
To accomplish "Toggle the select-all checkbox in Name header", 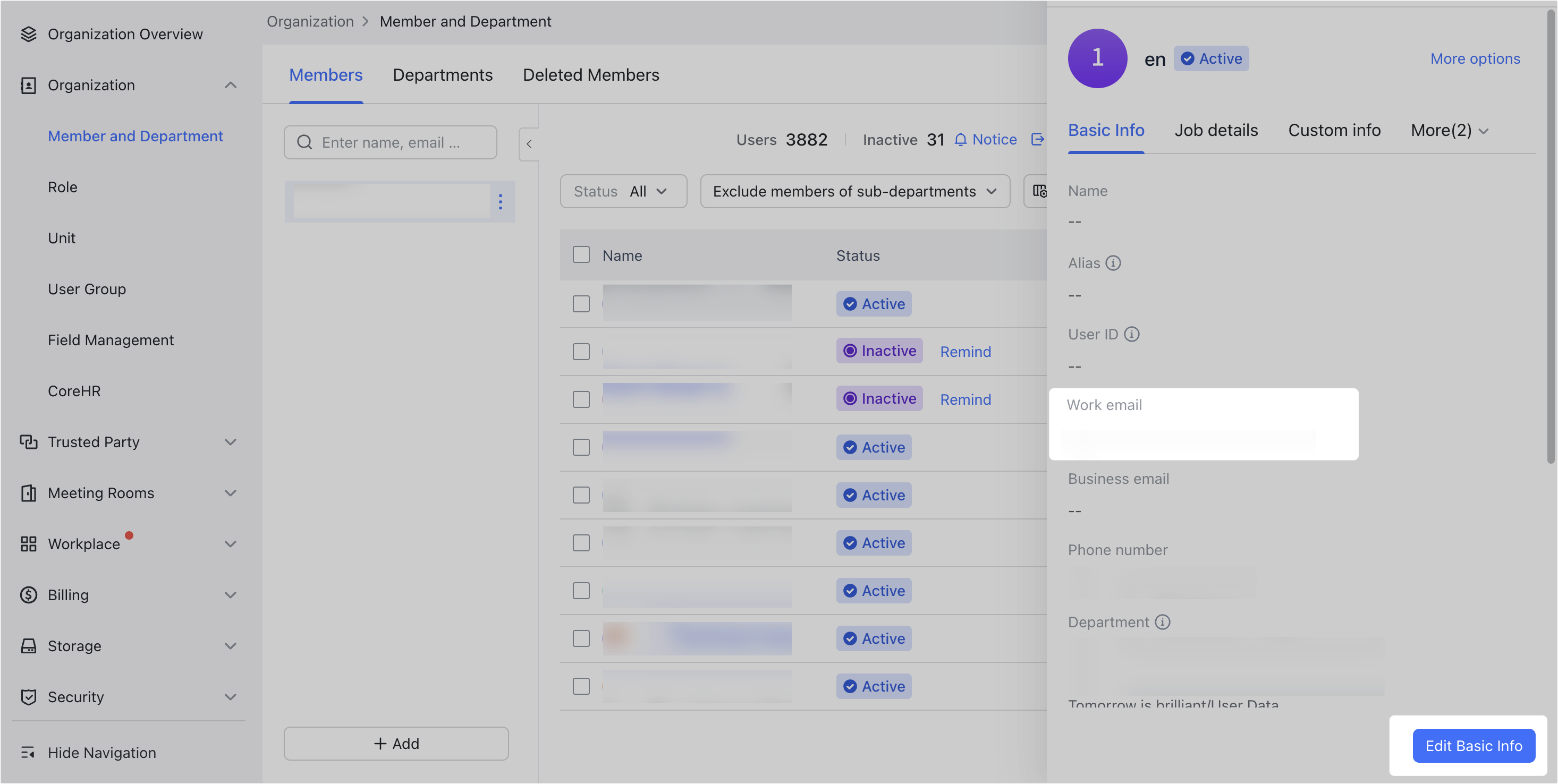I will (x=581, y=254).
